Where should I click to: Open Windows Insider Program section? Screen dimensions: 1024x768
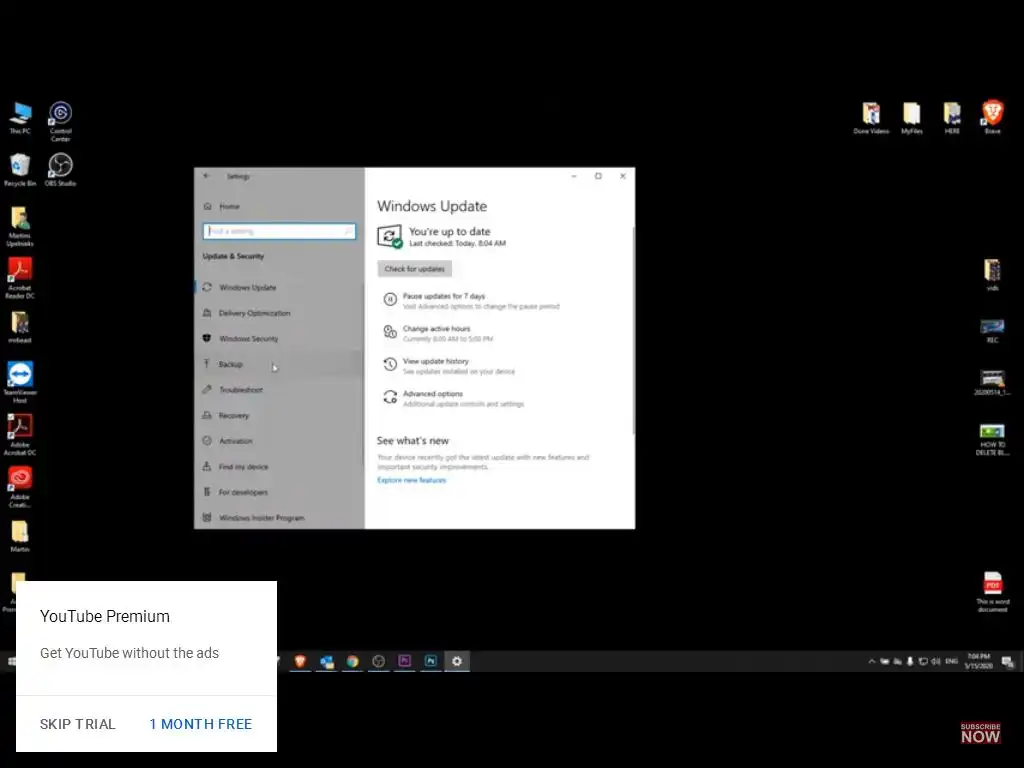(279, 517)
